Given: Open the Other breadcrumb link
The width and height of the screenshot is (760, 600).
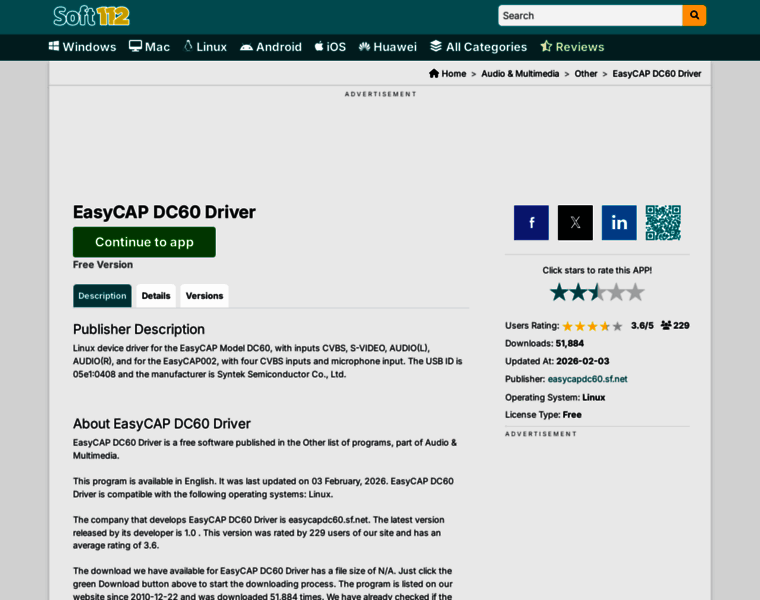Looking at the screenshot, I should click(x=586, y=74).
